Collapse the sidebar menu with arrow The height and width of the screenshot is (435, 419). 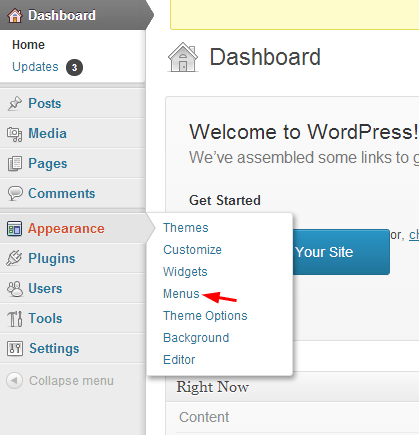point(14,380)
